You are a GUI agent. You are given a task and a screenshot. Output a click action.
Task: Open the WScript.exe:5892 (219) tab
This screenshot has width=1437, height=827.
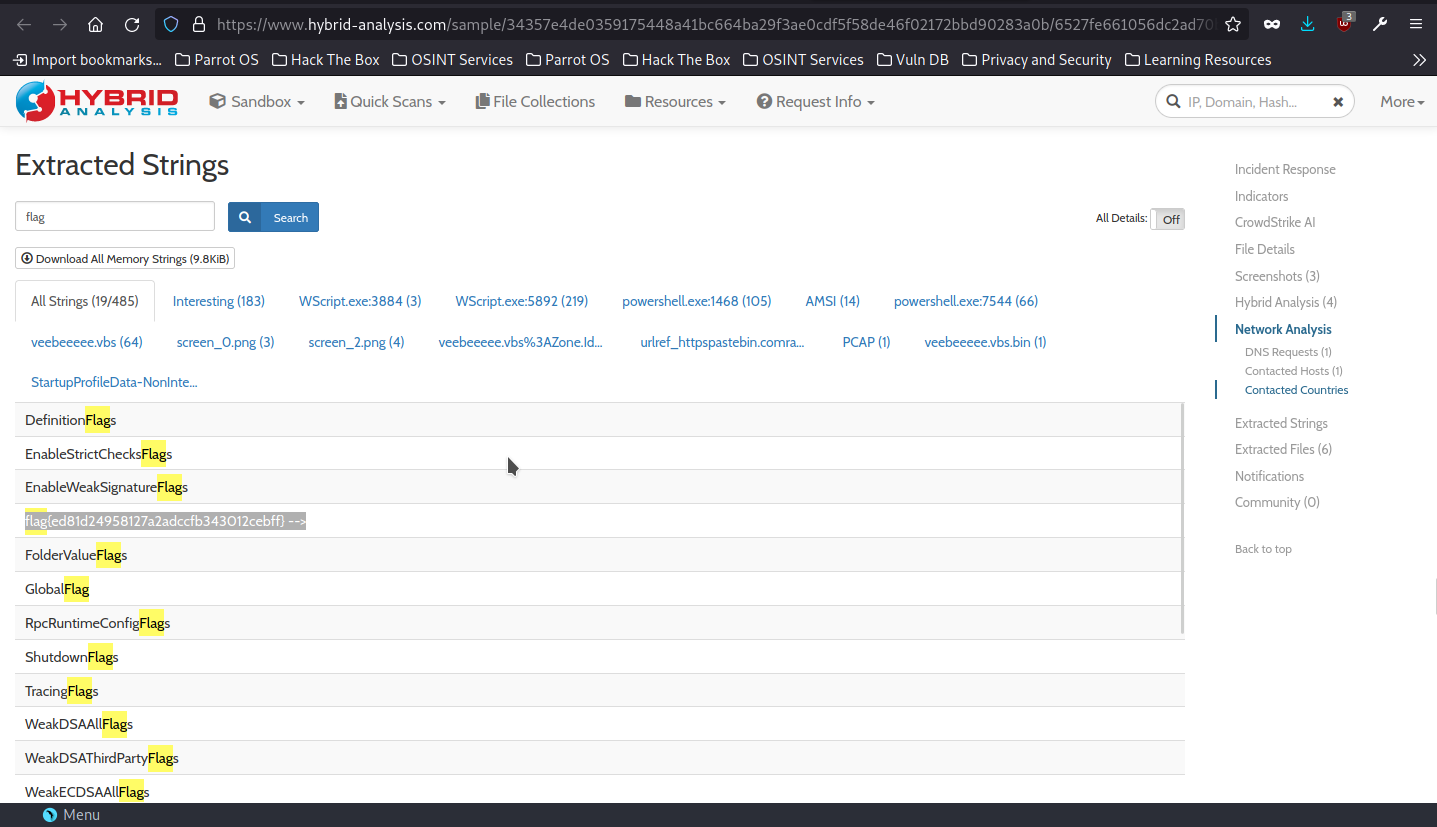pos(522,301)
